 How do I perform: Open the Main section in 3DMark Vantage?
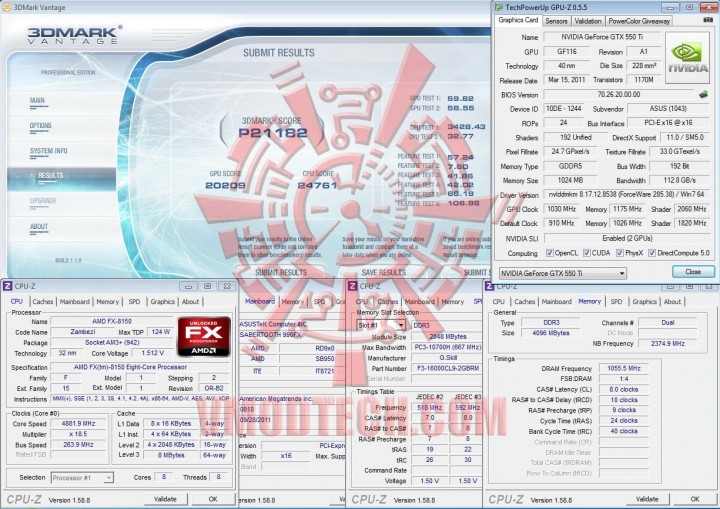pos(38,101)
